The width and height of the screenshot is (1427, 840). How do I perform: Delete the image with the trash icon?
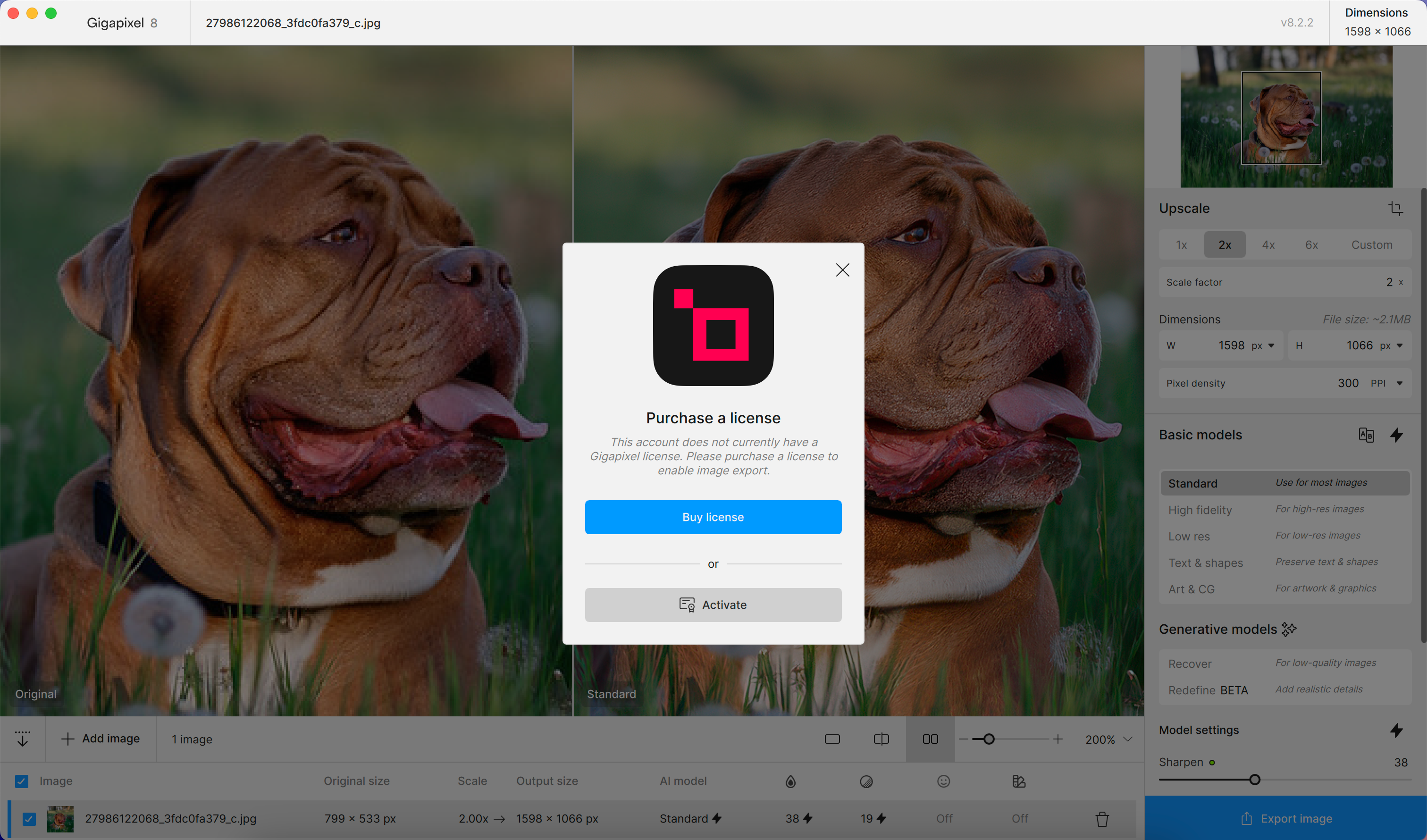1101,819
